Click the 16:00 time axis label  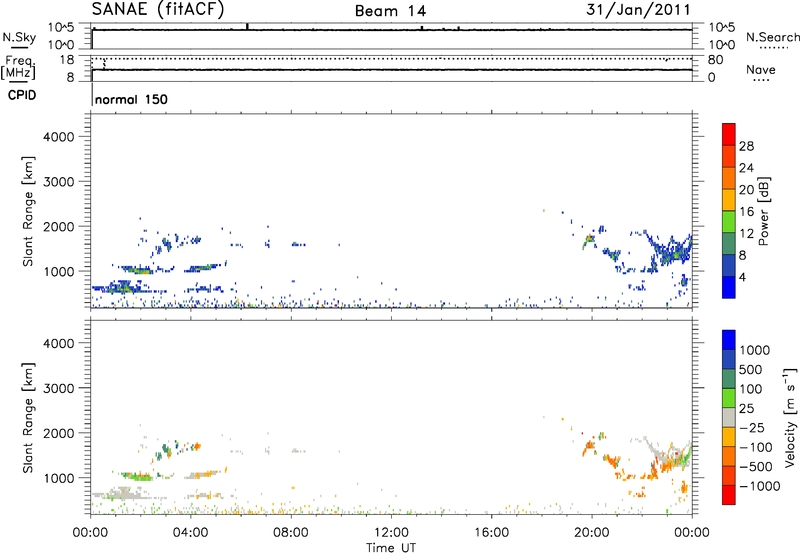[491, 533]
